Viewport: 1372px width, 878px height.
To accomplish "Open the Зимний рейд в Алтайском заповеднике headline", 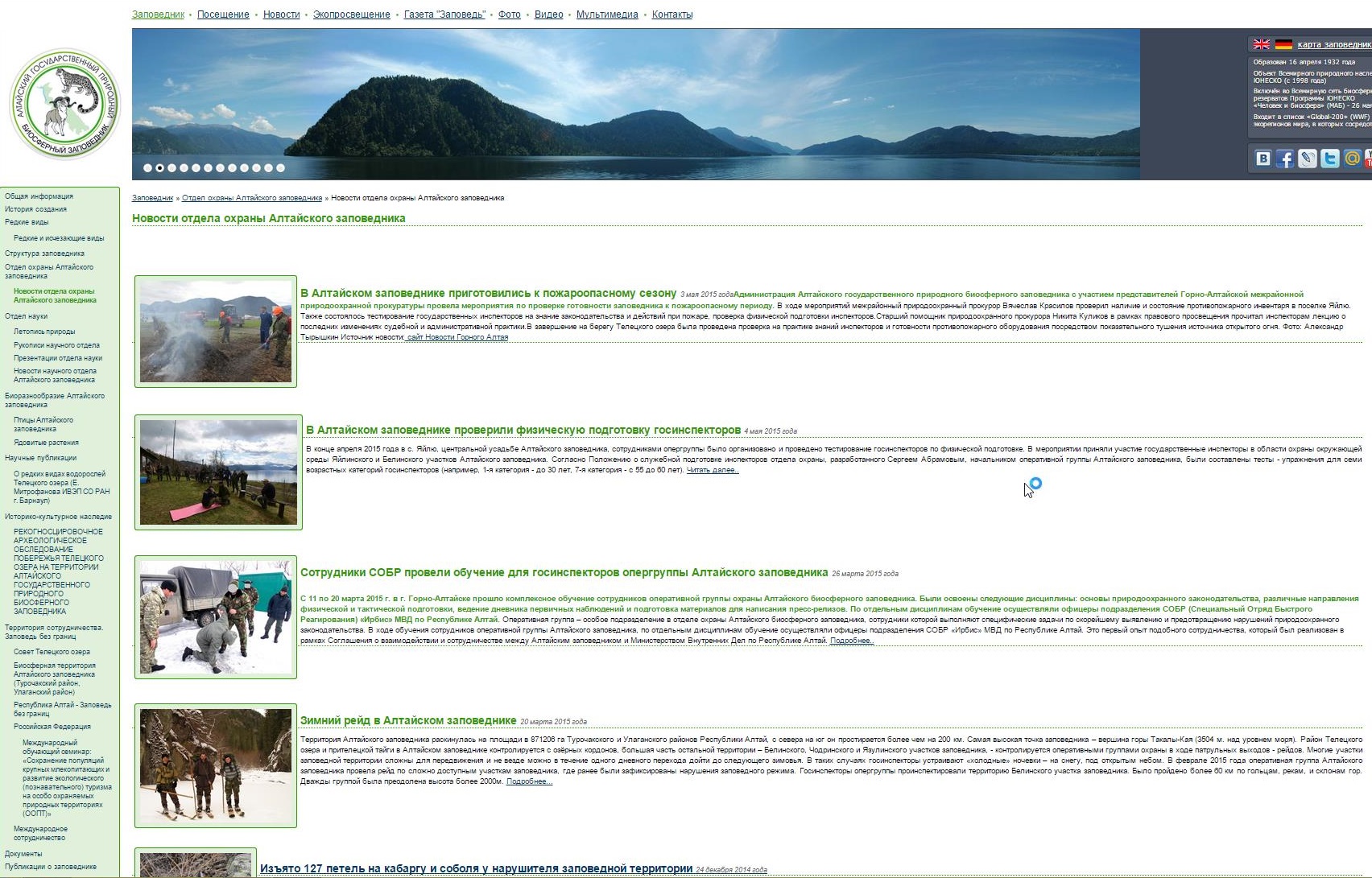I will pyautogui.click(x=408, y=720).
